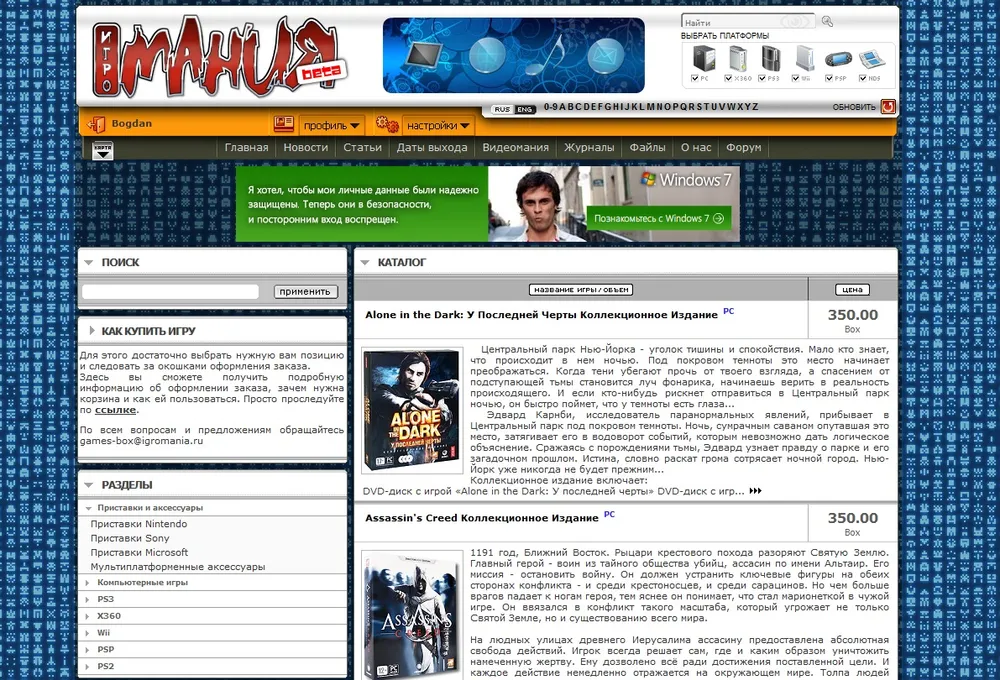Open Alone in the Dark Коллекционное Издание title
Screen dimensions: 1000x680
541,315
